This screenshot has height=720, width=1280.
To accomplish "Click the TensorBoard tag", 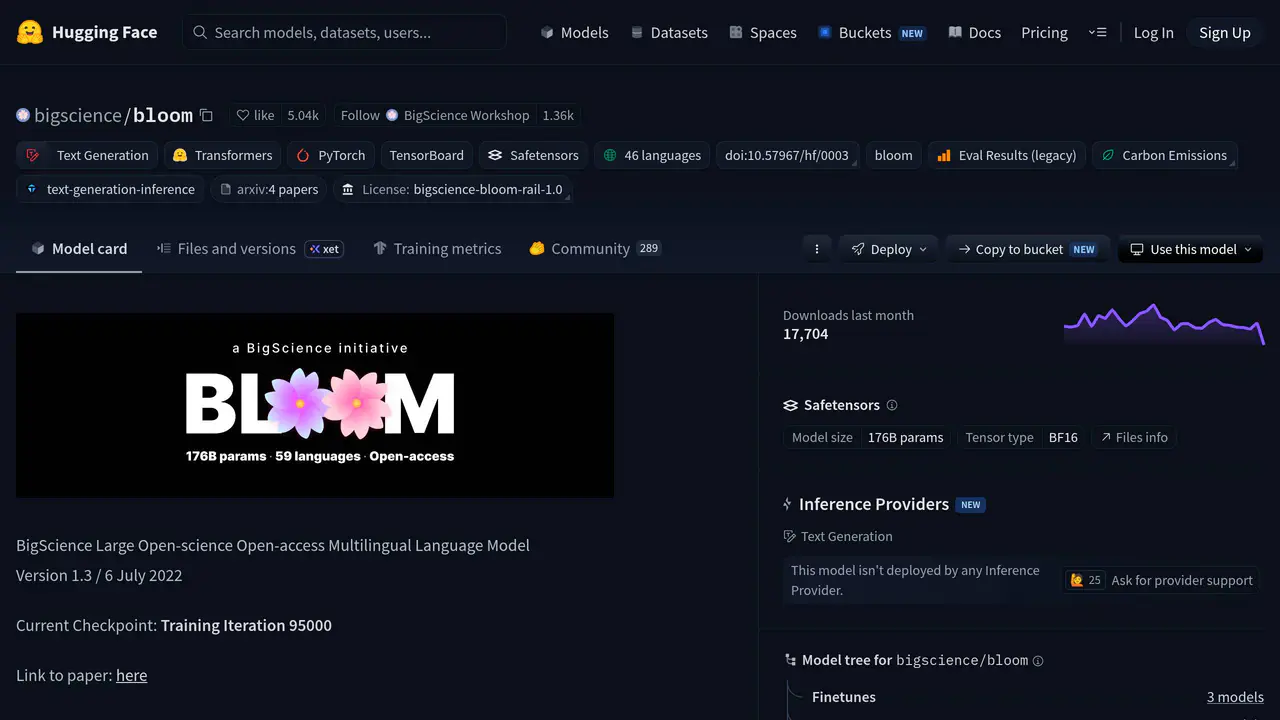I will (426, 155).
